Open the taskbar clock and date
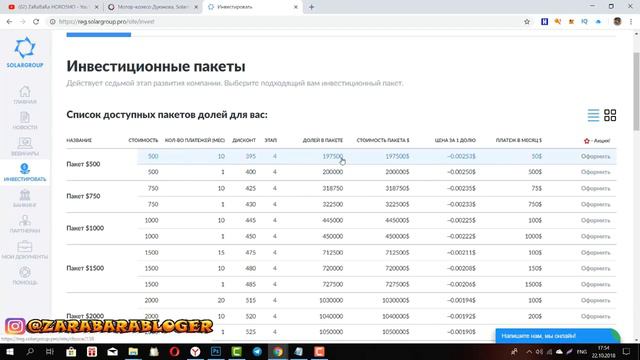640x360 pixels. point(603,351)
